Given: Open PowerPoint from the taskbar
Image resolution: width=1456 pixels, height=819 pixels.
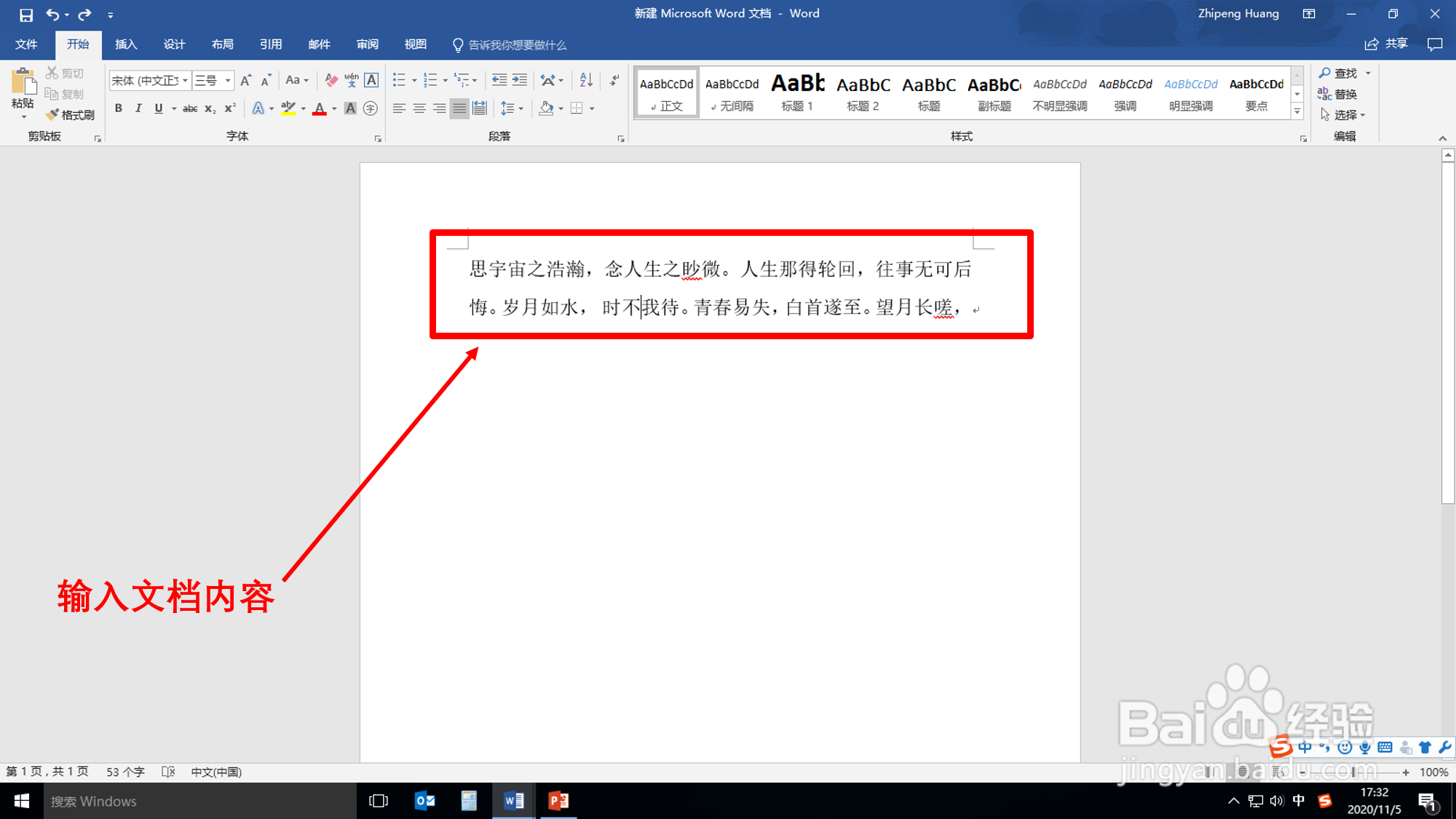Looking at the screenshot, I should (x=558, y=801).
